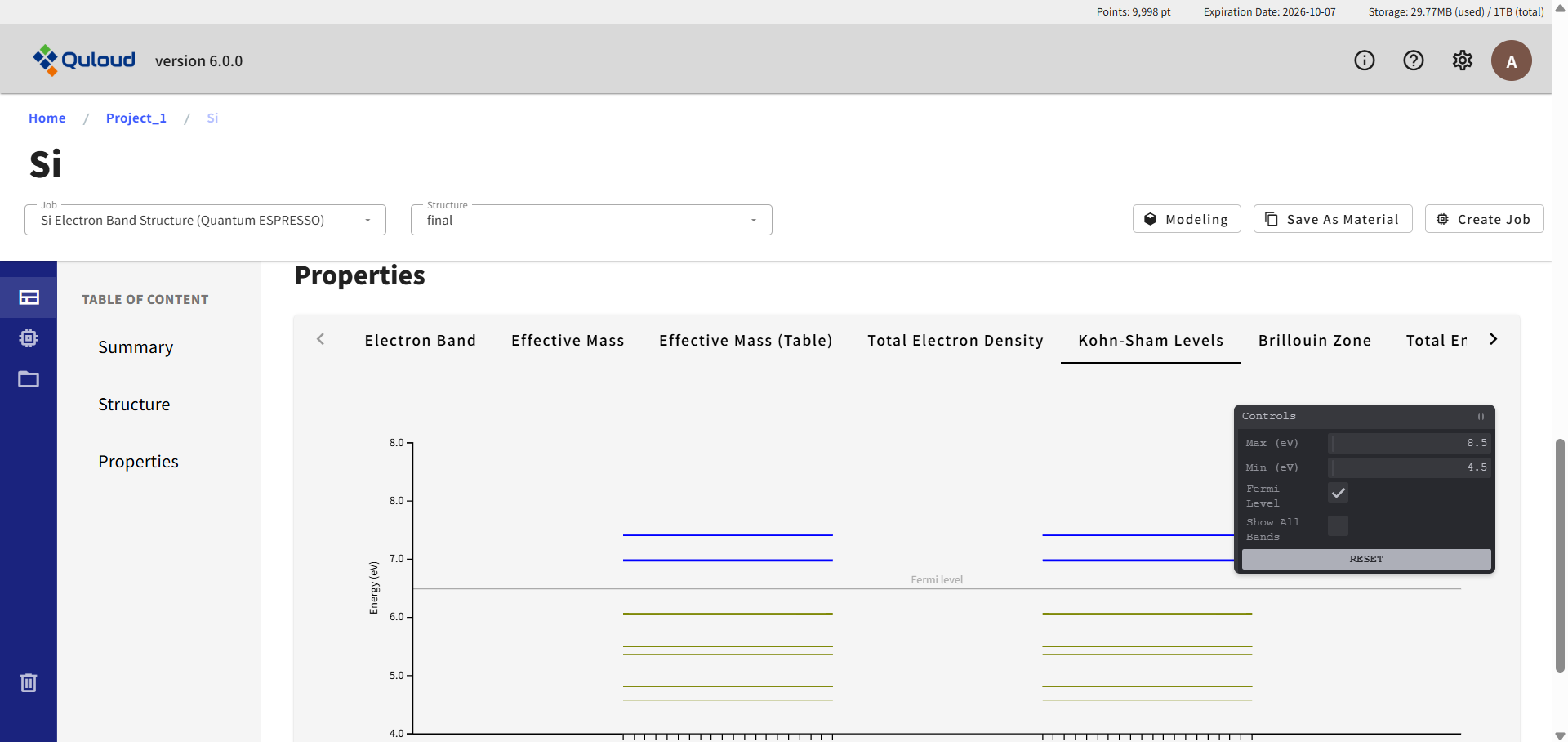Open the jobs chip icon in sidebar
Image resolution: width=1568 pixels, height=742 pixels.
click(x=29, y=338)
